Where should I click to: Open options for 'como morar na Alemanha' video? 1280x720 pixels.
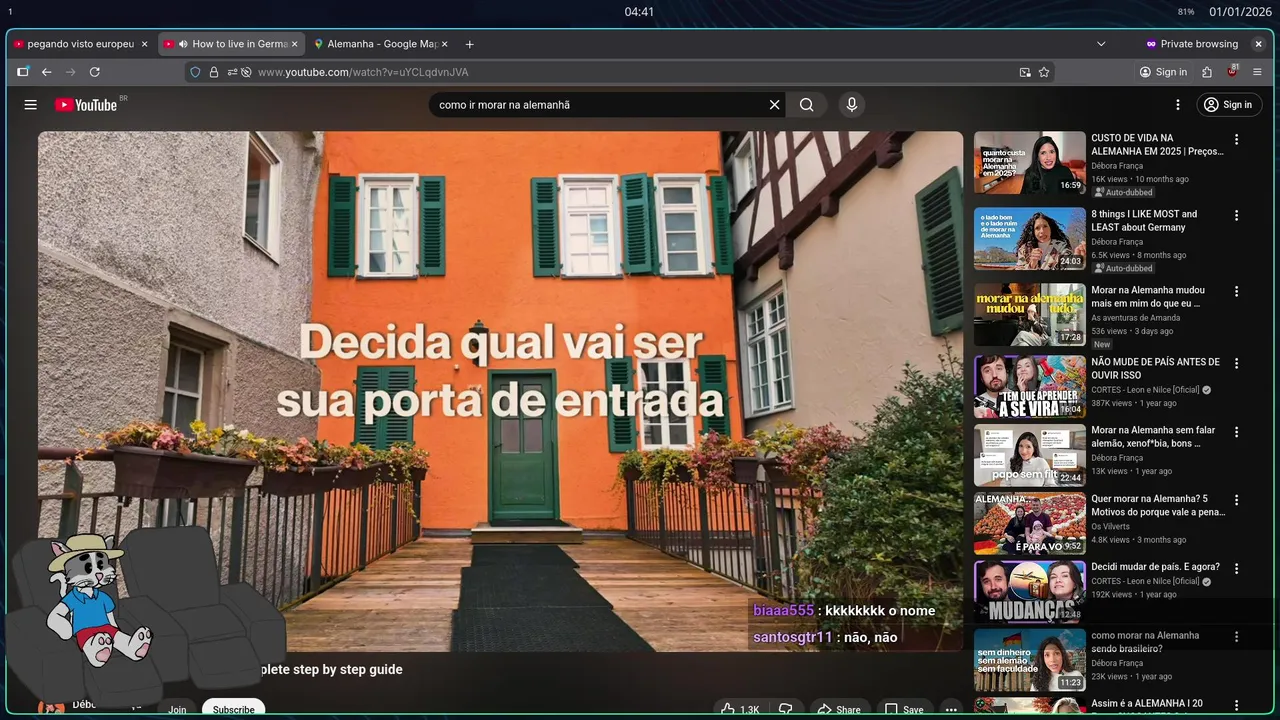(x=1236, y=637)
